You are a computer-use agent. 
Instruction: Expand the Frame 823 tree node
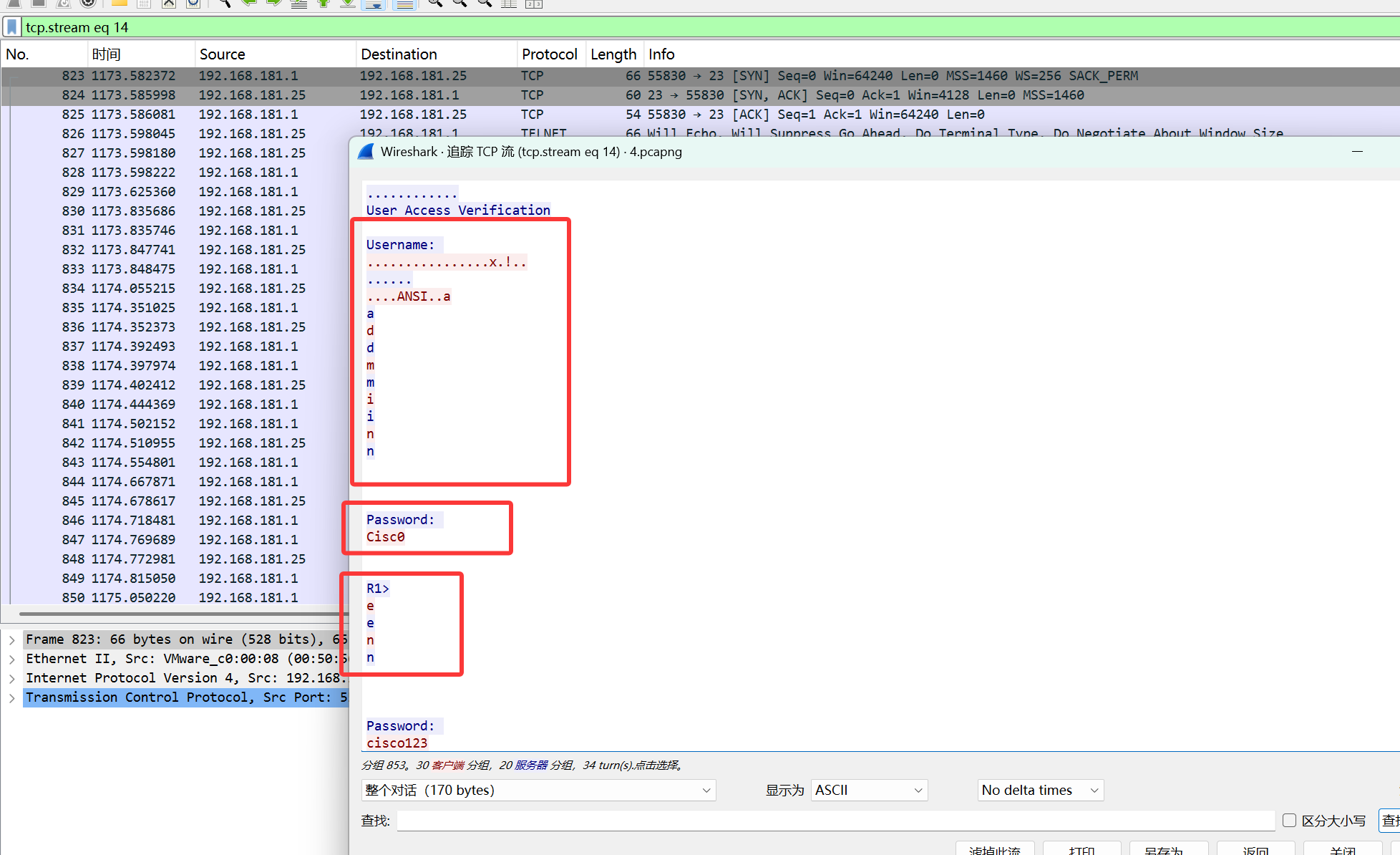pos(12,639)
